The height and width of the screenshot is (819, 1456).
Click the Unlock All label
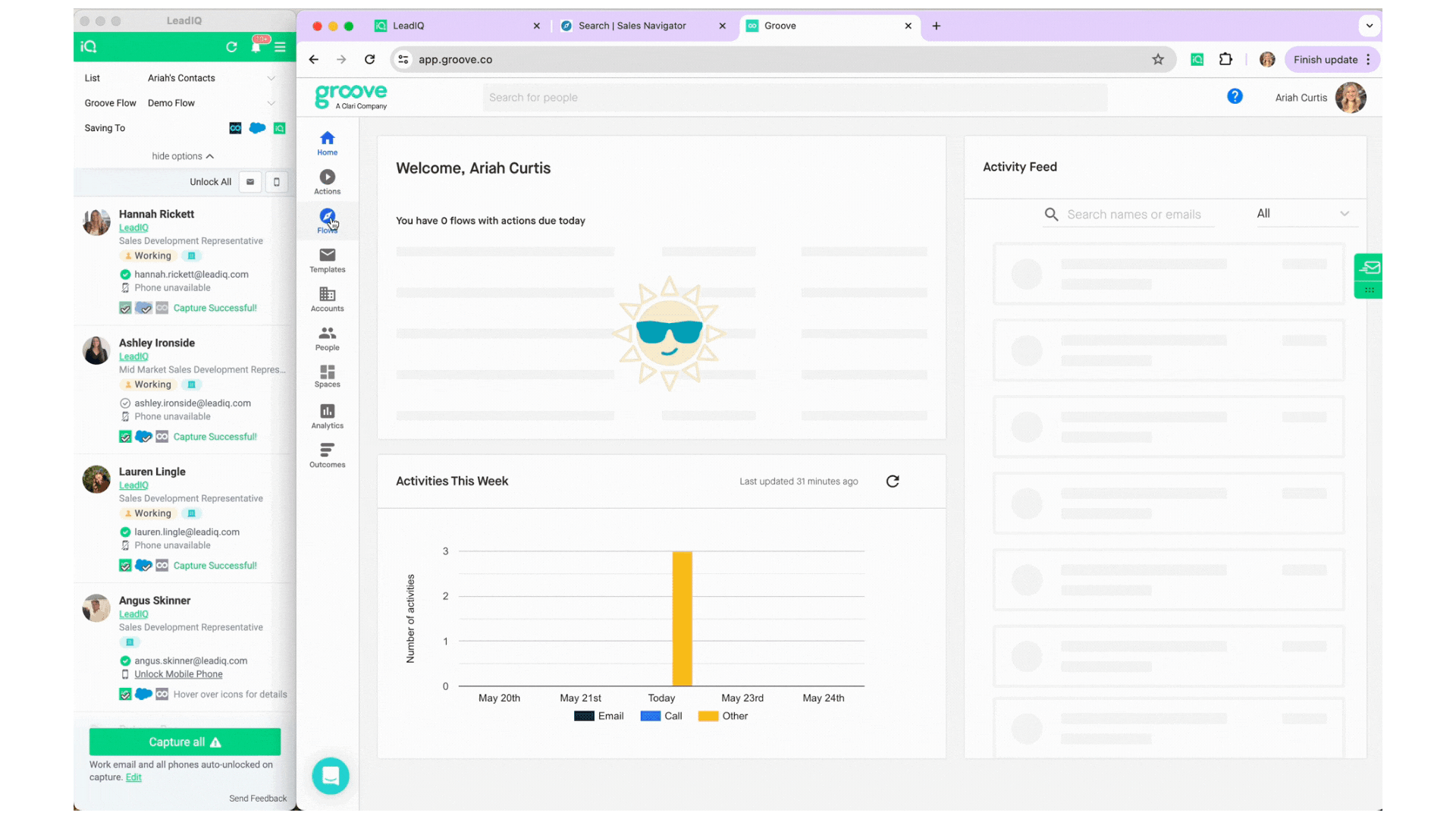pos(210,182)
